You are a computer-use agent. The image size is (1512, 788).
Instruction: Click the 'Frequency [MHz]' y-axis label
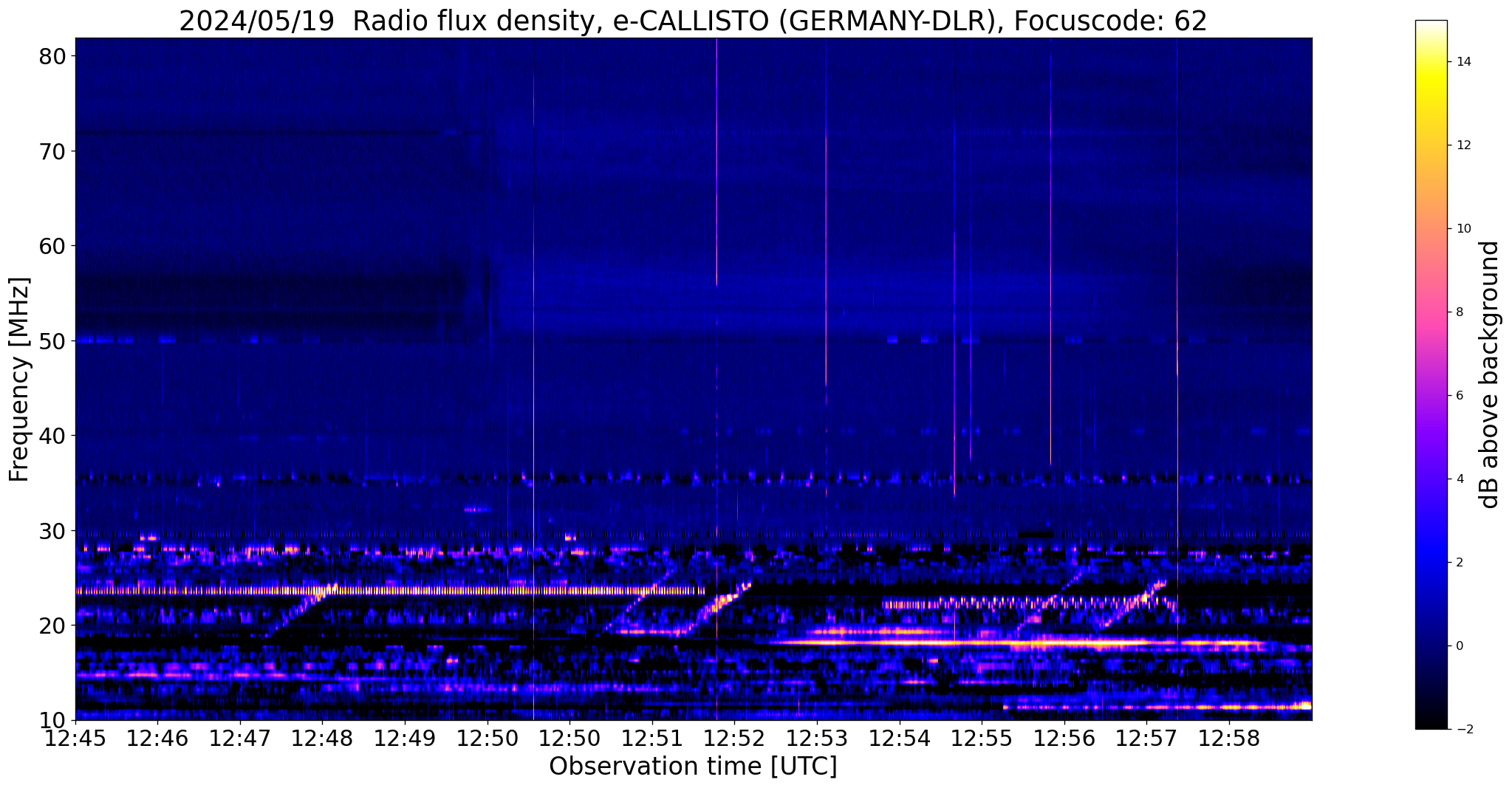[19, 379]
